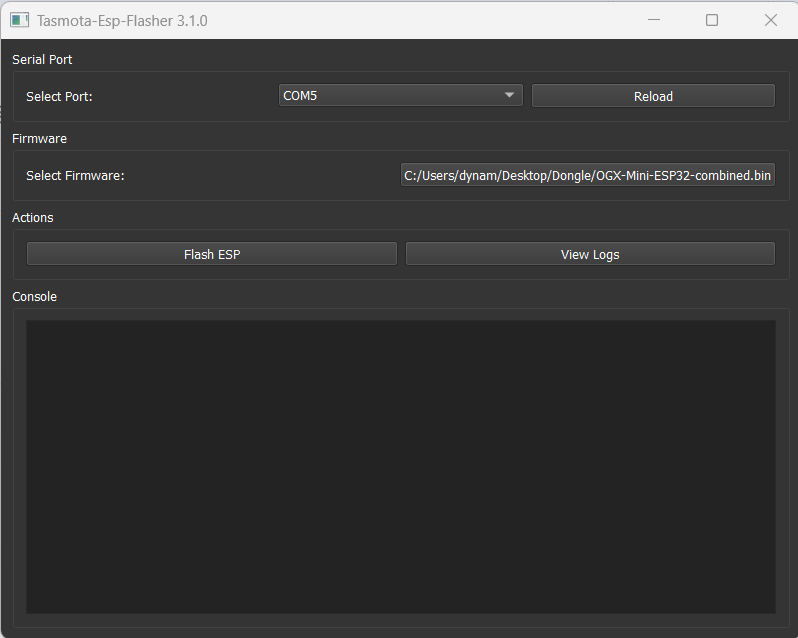Viewport: 798px width, 638px height.
Task: Reload the serial port list
Action: (653, 96)
